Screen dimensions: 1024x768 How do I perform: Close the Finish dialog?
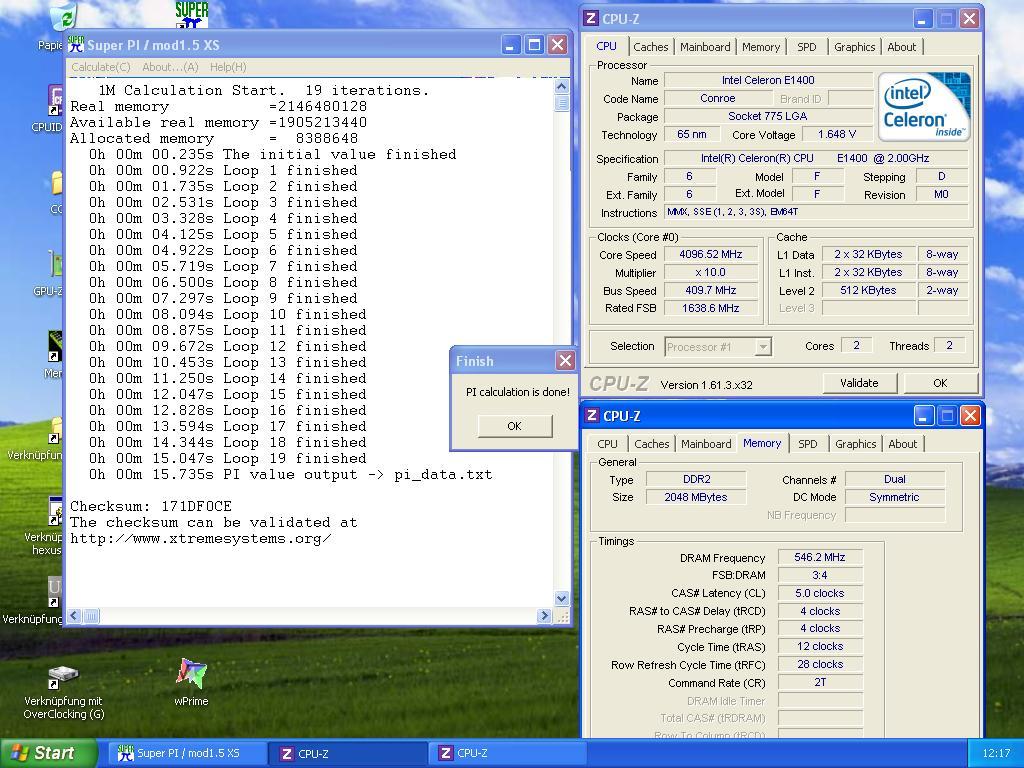(x=565, y=360)
